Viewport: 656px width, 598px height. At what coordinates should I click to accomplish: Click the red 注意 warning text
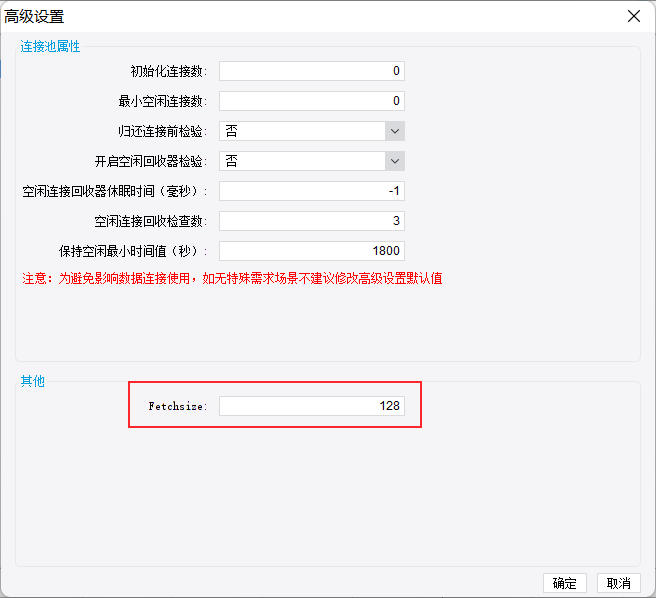(x=232, y=278)
